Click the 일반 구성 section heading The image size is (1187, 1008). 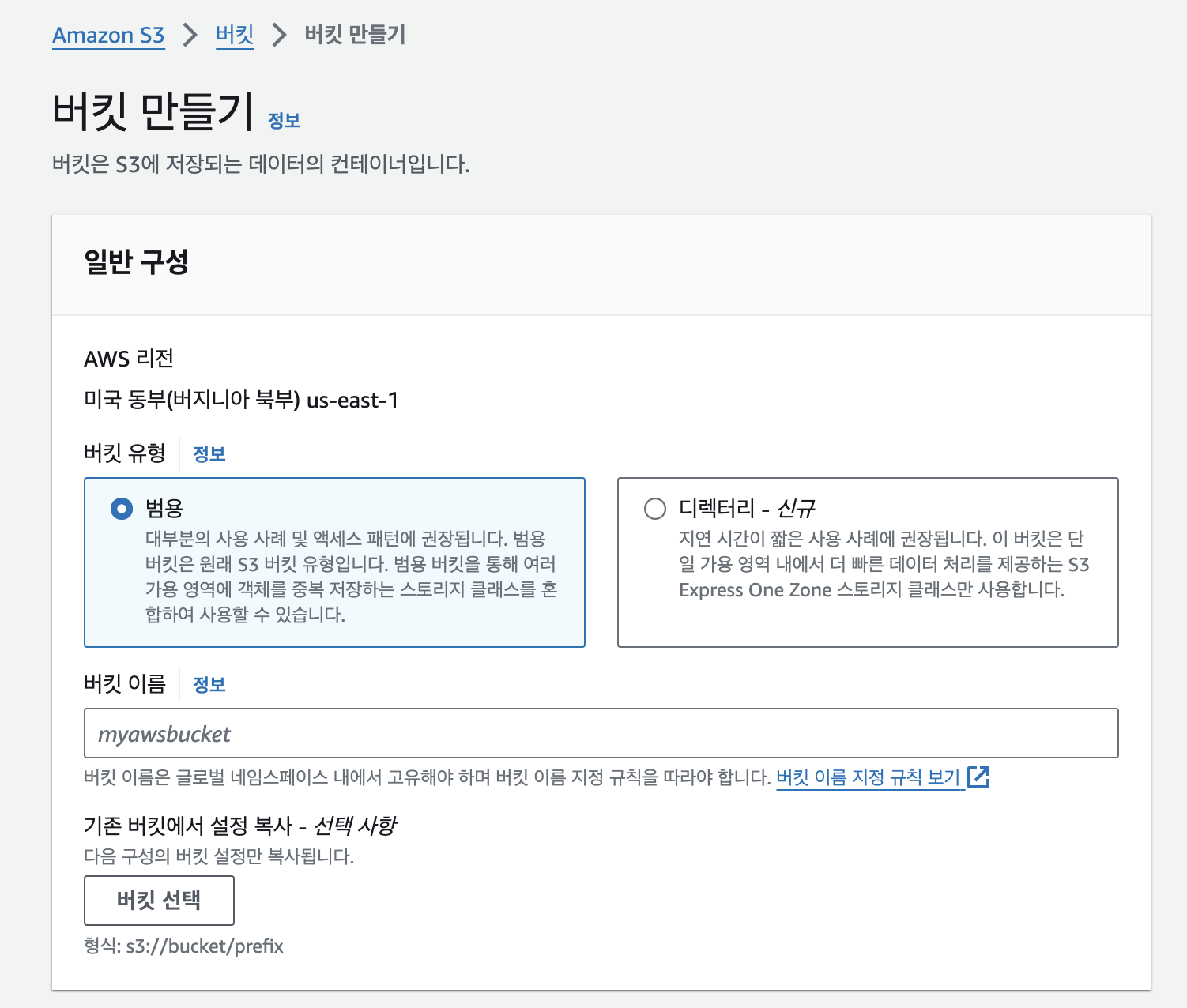point(137,261)
